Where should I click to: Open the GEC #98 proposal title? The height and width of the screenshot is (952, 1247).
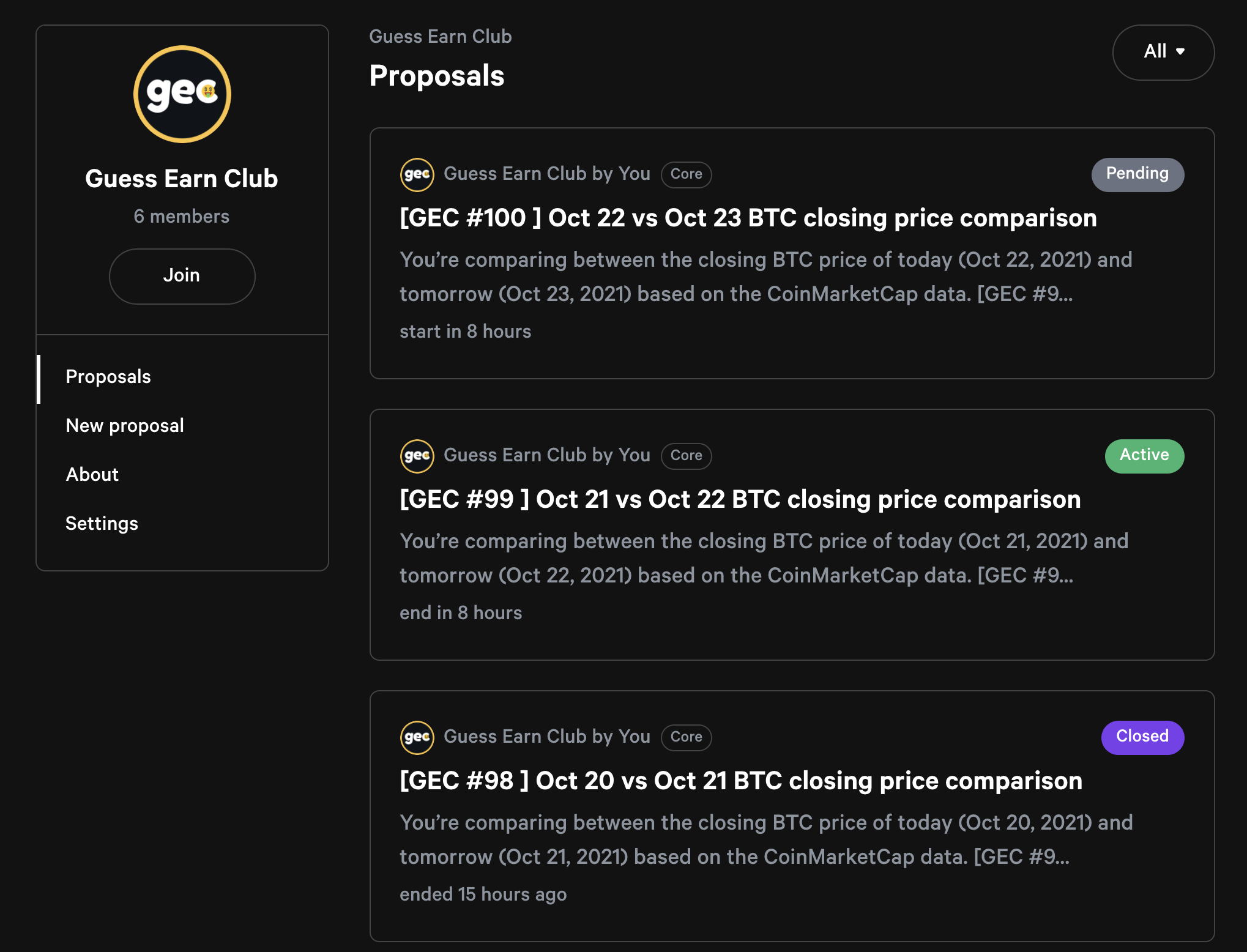coord(740,781)
